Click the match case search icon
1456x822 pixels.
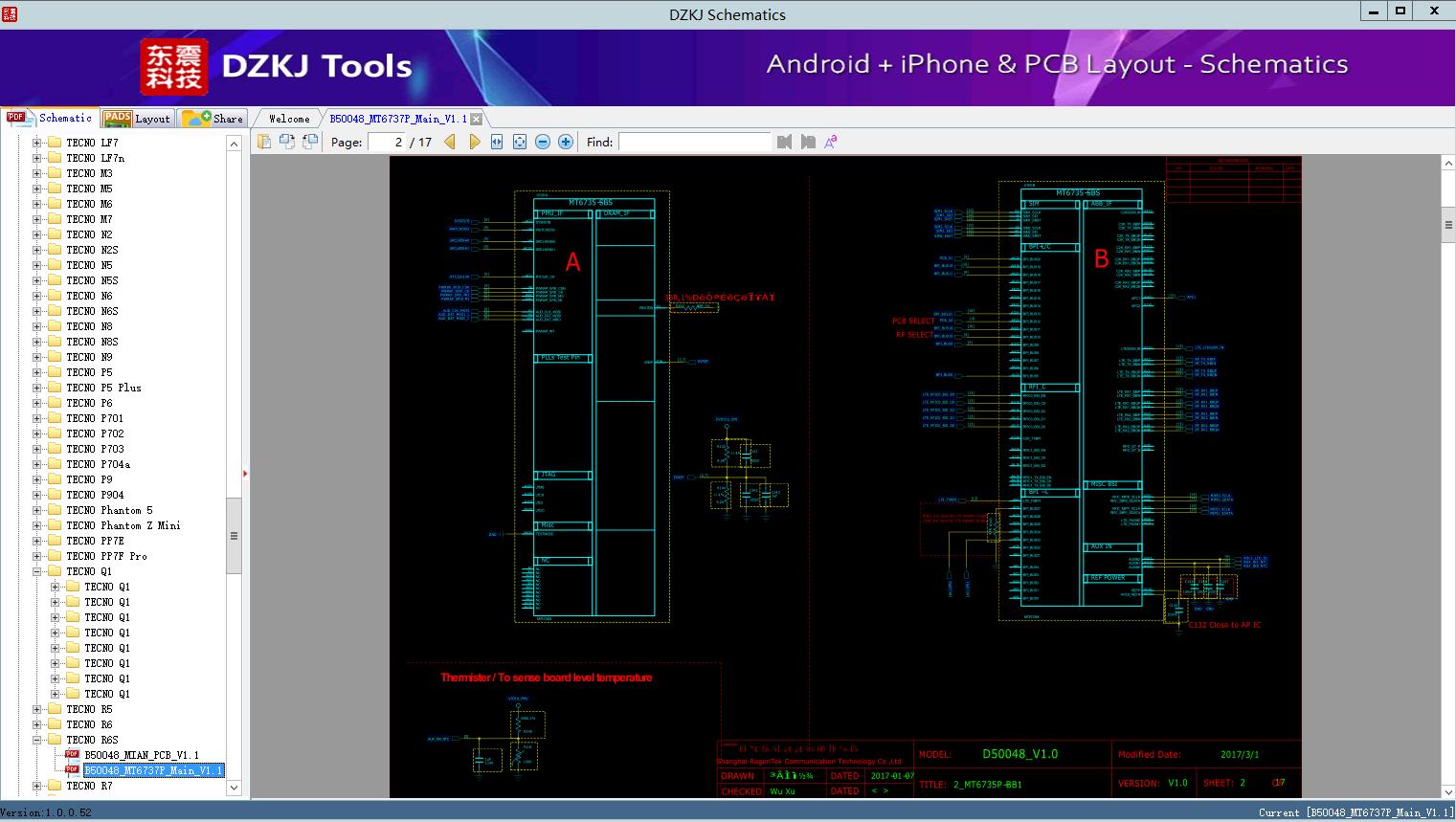click(x=831, y=142)
